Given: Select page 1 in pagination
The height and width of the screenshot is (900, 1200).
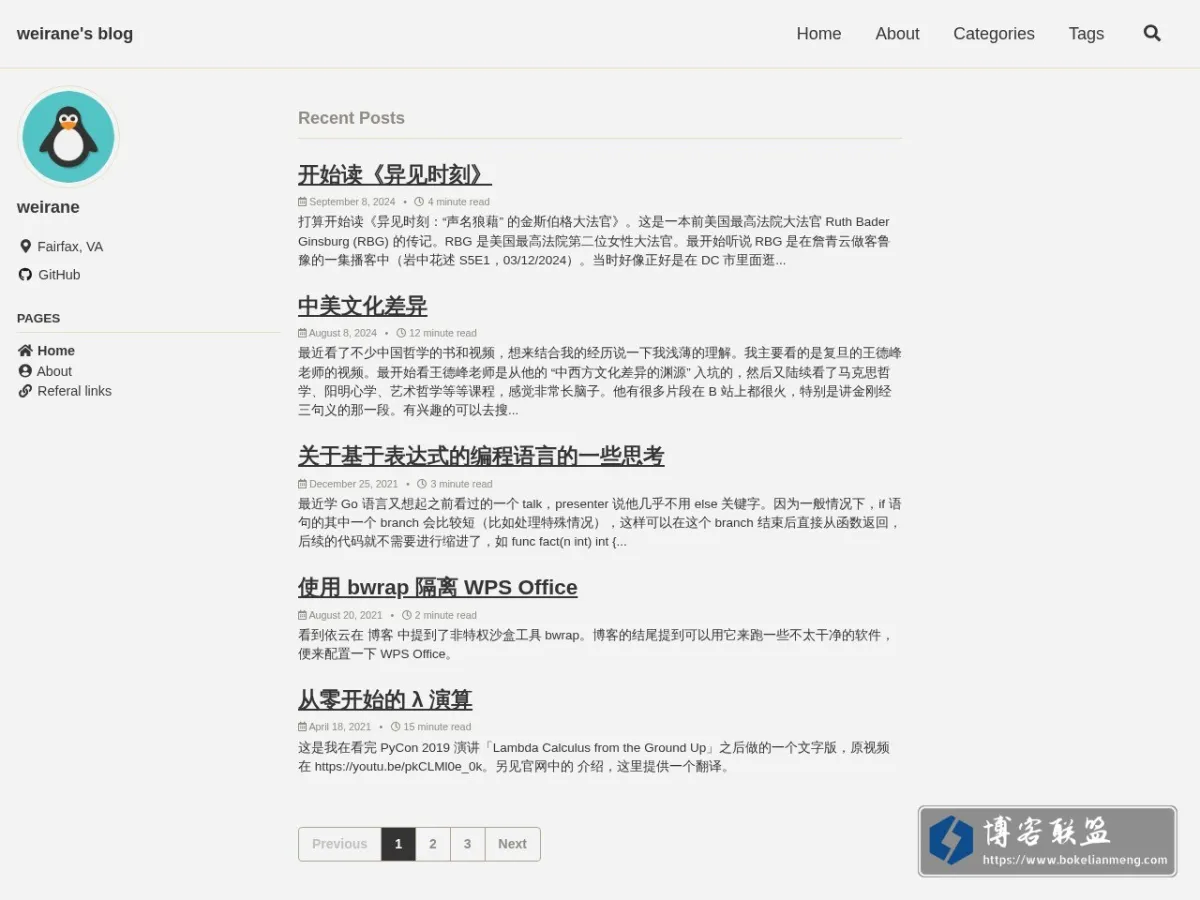Looking at the screenshot, I should click(398, 844).
